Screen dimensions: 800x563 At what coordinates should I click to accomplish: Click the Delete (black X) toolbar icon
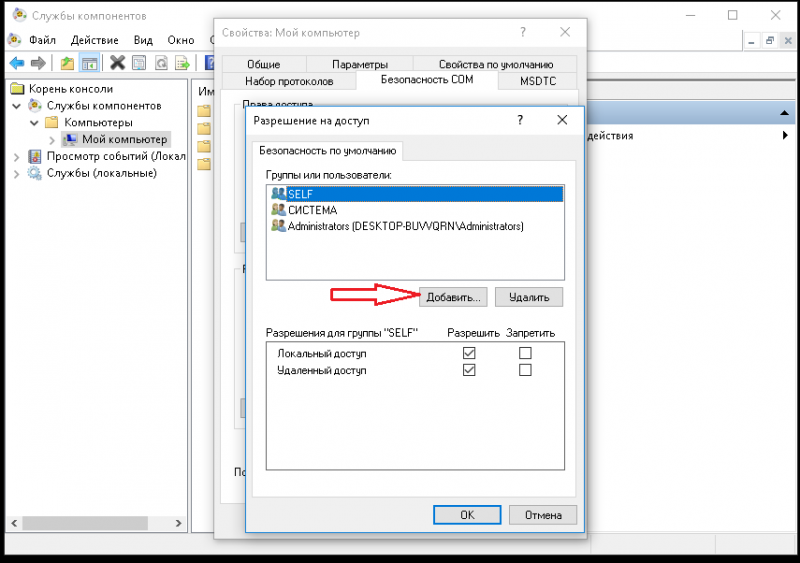tap(117, 63)
